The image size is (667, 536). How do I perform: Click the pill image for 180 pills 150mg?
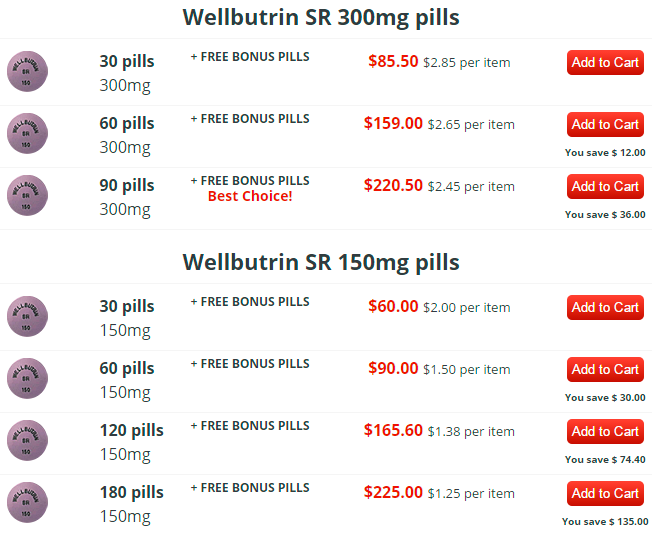coord(27,503)
